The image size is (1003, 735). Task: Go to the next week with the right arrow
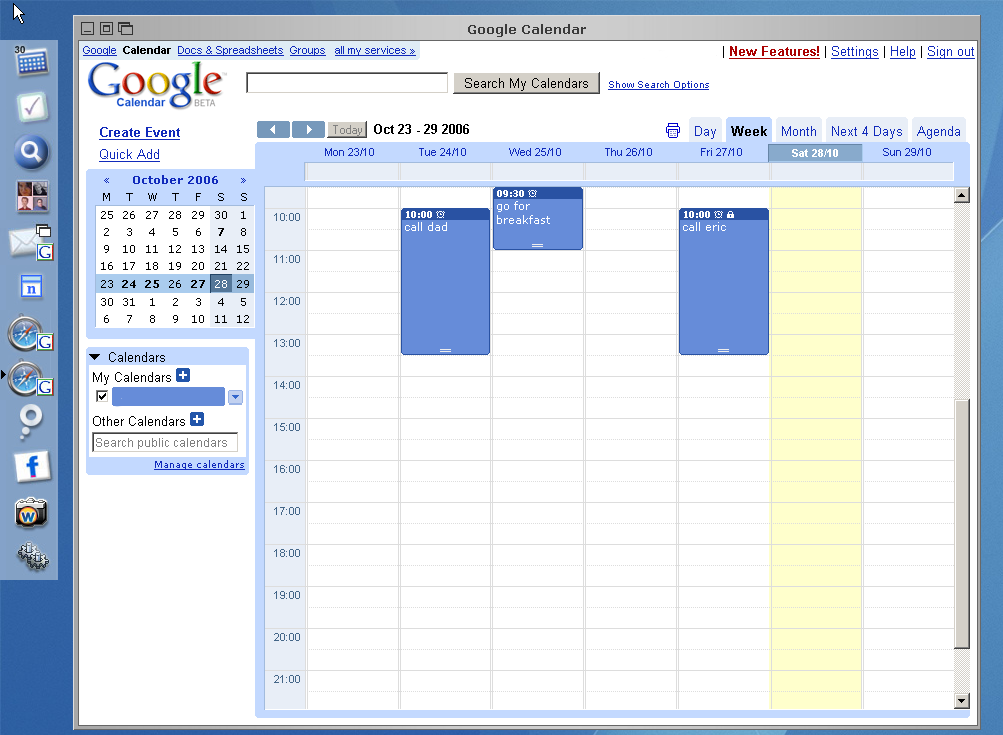pyautogui.click(x=308, y=129)
